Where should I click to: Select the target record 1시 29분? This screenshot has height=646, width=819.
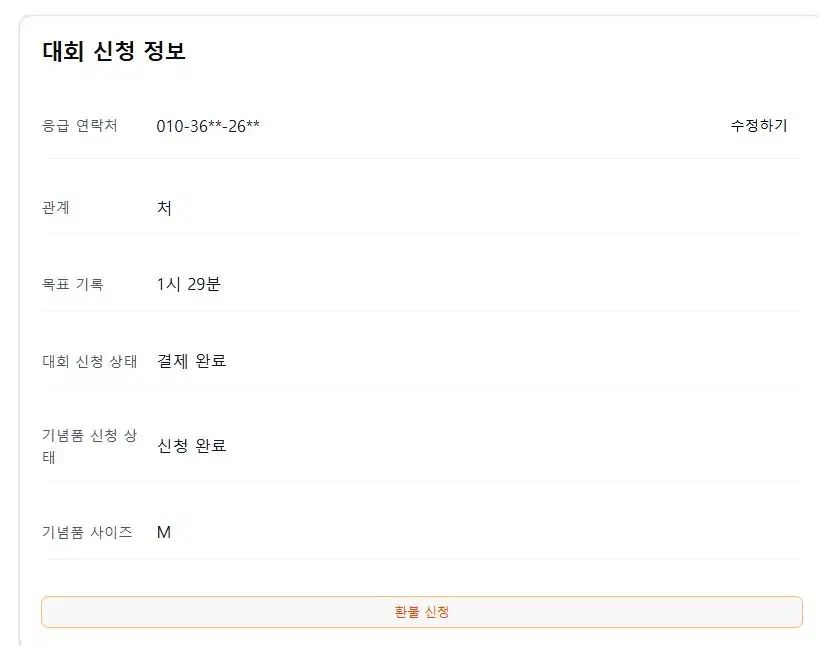(x=188, y=284)
